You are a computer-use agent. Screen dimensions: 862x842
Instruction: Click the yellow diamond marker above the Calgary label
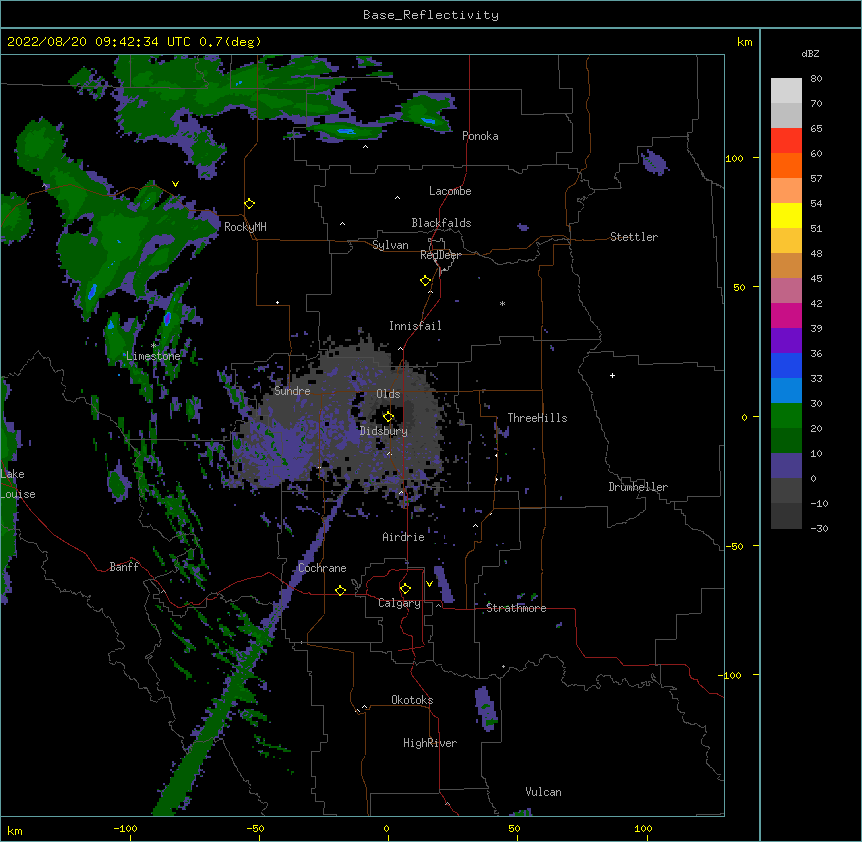tap(406, 589)
